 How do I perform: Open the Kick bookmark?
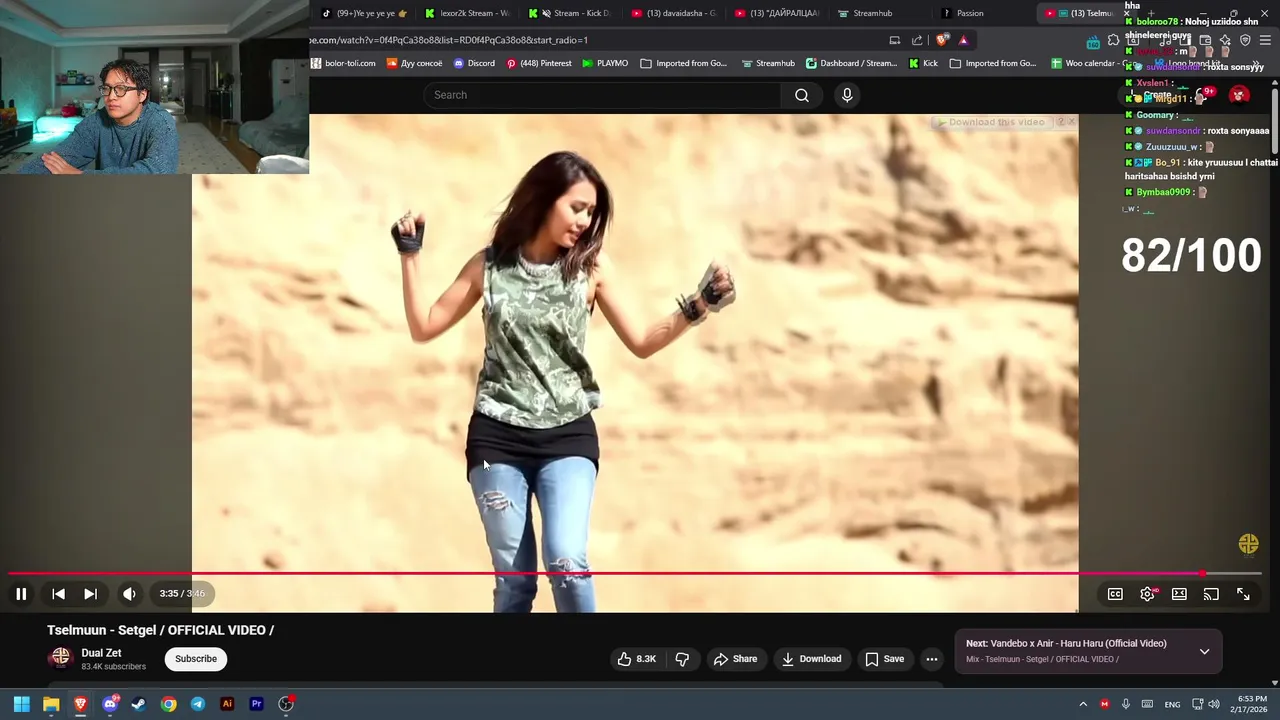tap(923, 63)
